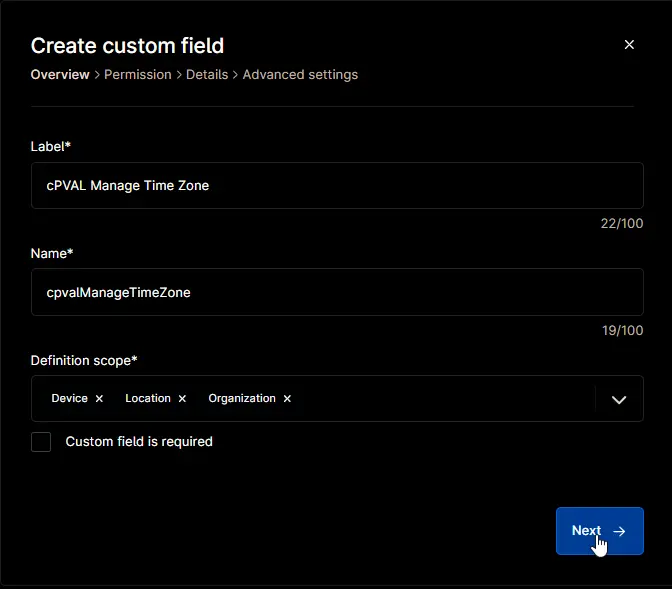Go to the Overview step
Viewport: 672px width, 589px height.
click(60, 75)
